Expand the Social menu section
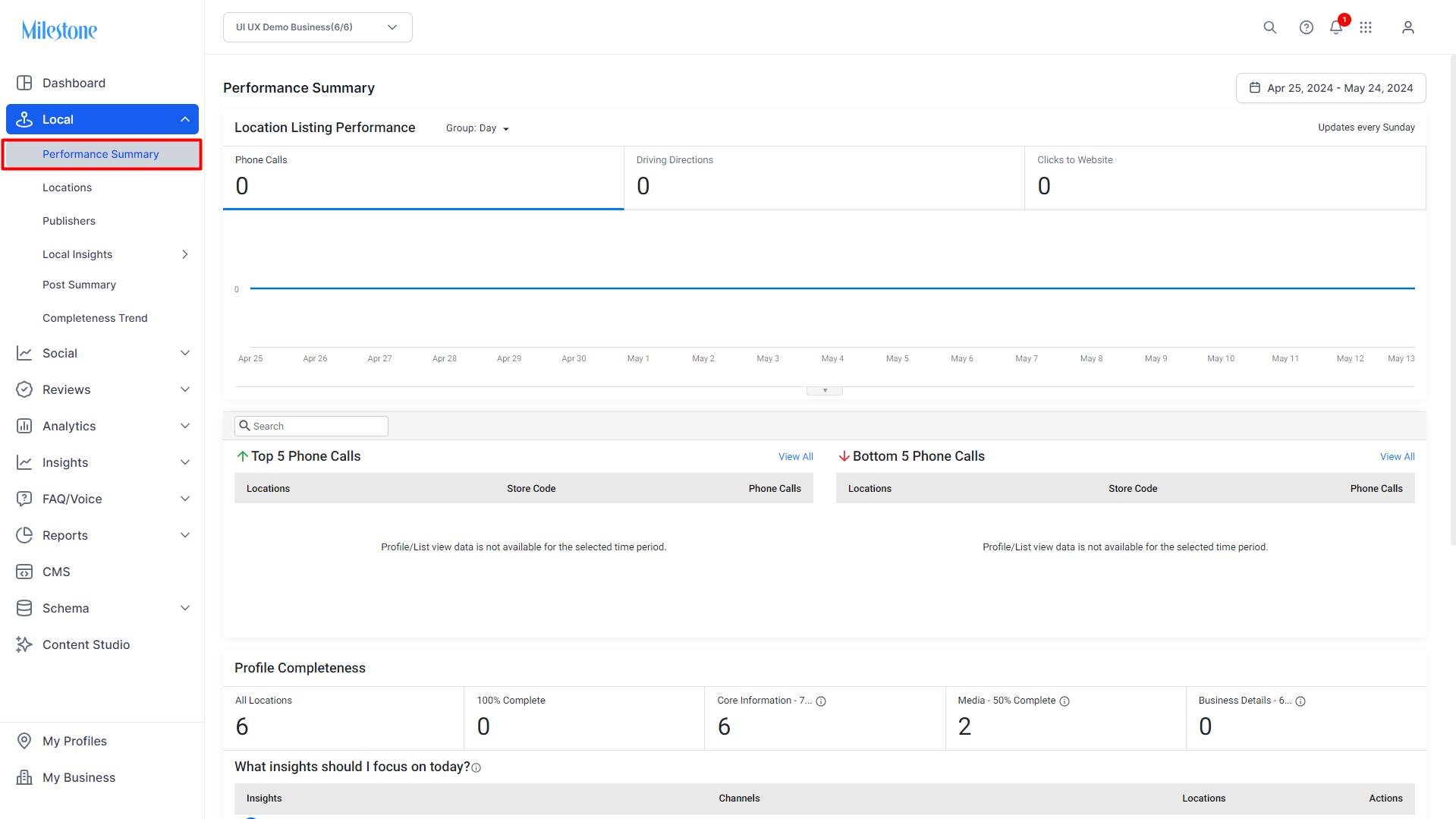The image size is (1456, 819). (102, 353)
